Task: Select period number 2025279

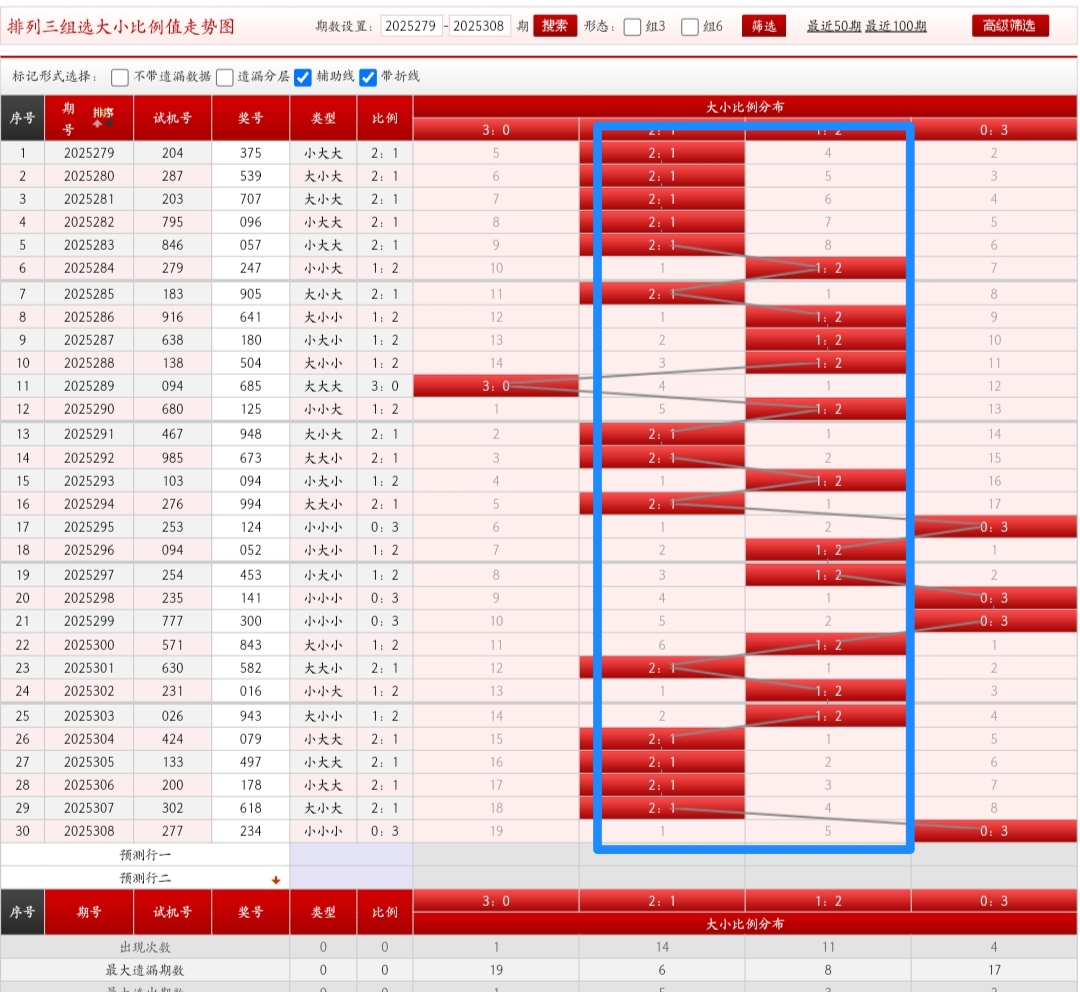Action: point(89,153)
